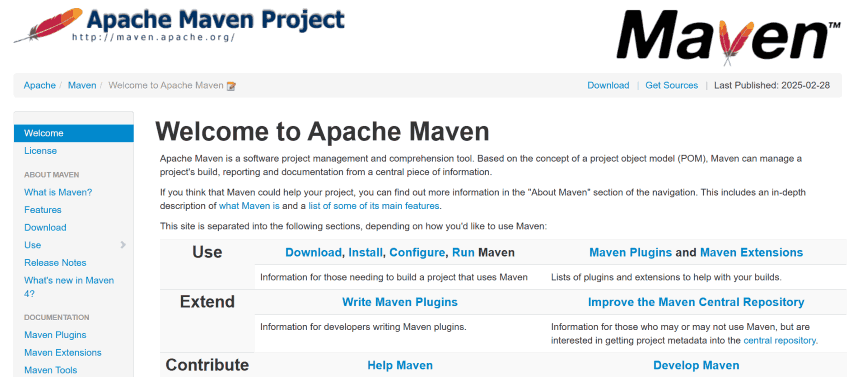
Task: Click the Welcome to Apache Maven heading
Action: coord(322,132)
